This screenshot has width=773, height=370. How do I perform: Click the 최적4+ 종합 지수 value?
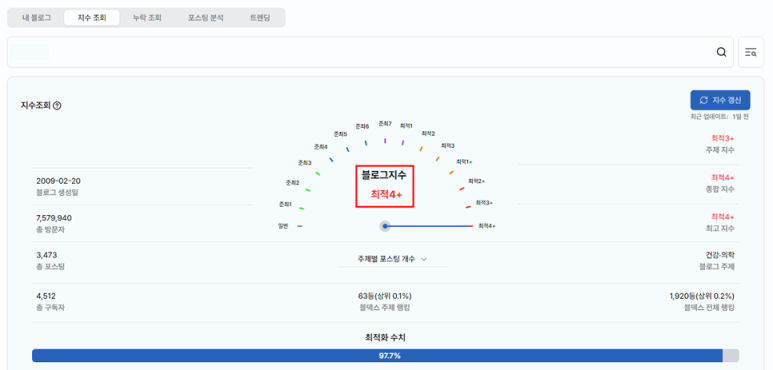(x=723, y=177)
